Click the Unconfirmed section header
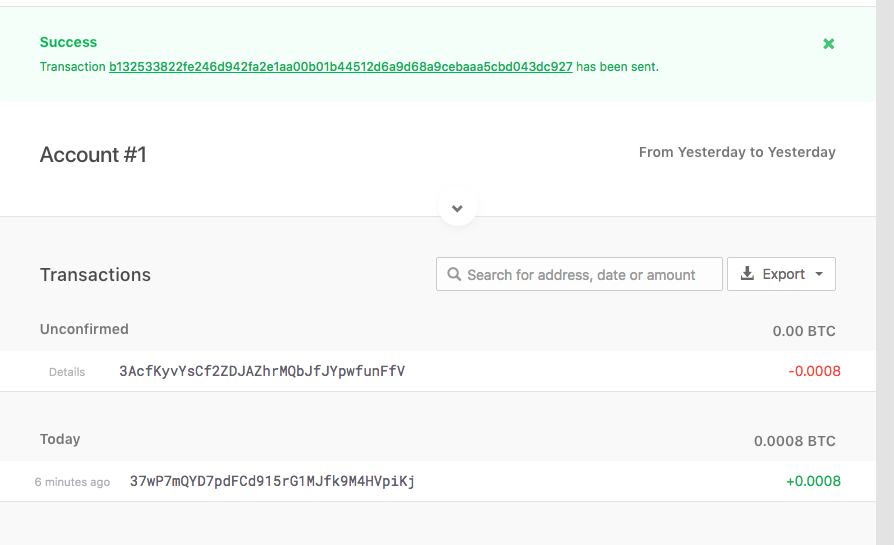894x545 pixels. coord(84,329)
